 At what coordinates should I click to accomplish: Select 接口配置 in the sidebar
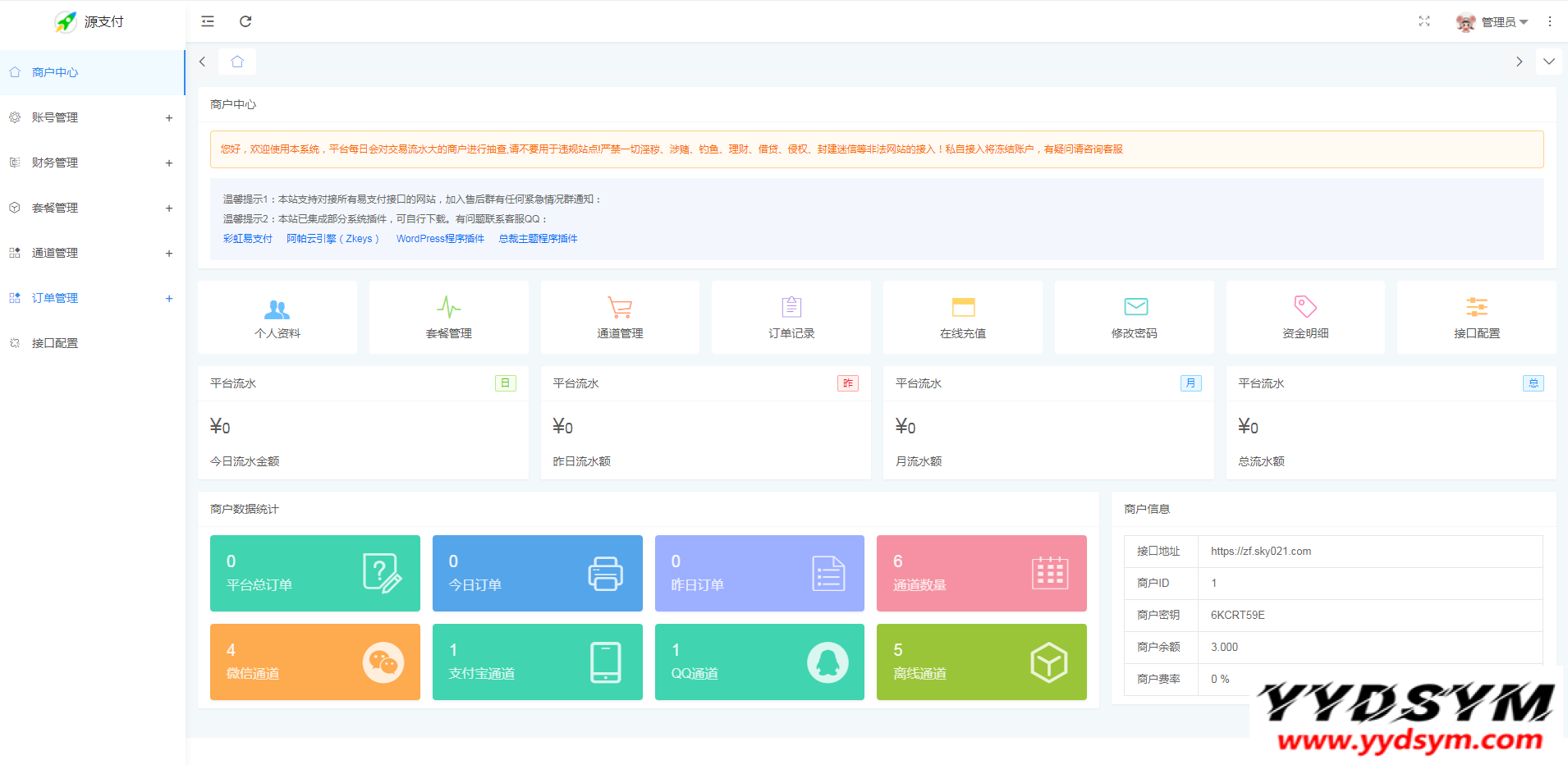point(55,343)
